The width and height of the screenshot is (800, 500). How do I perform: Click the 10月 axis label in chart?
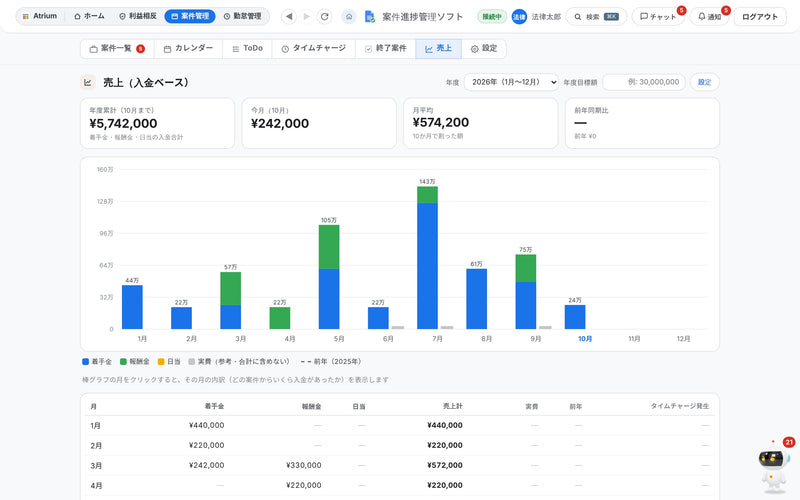[x=585, y=339]
